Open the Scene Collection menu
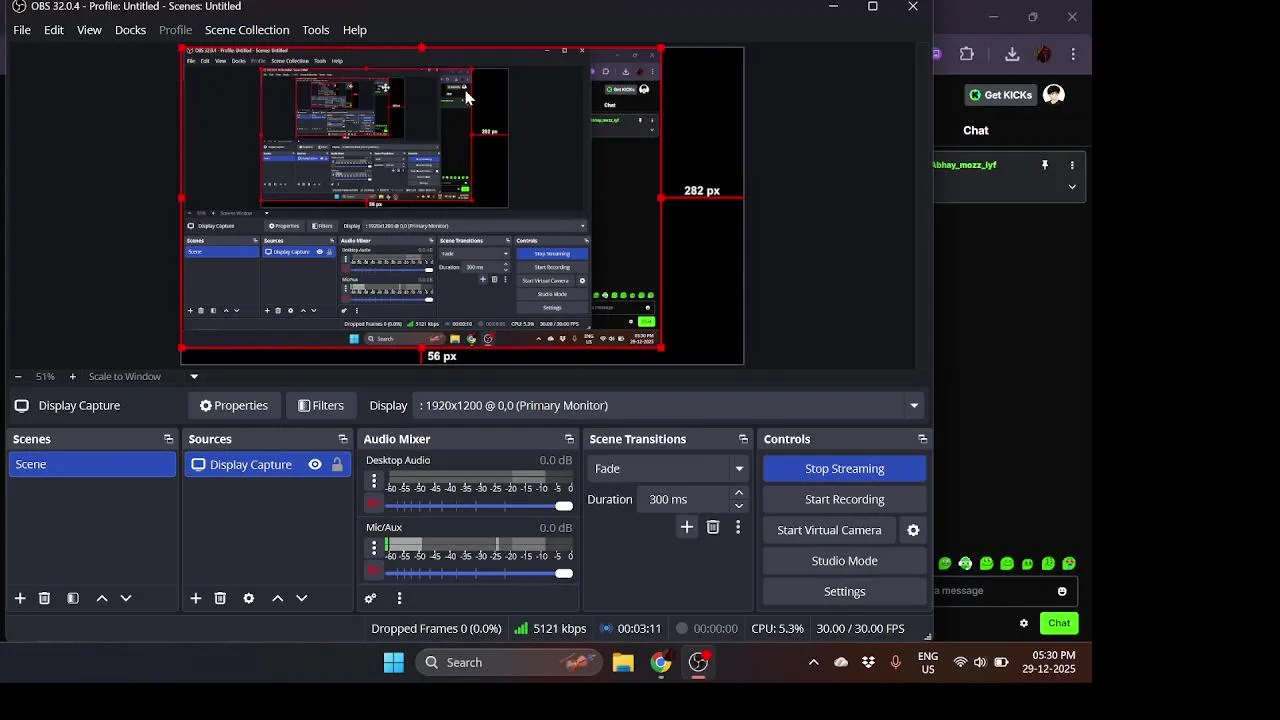 tap(247, 30)
